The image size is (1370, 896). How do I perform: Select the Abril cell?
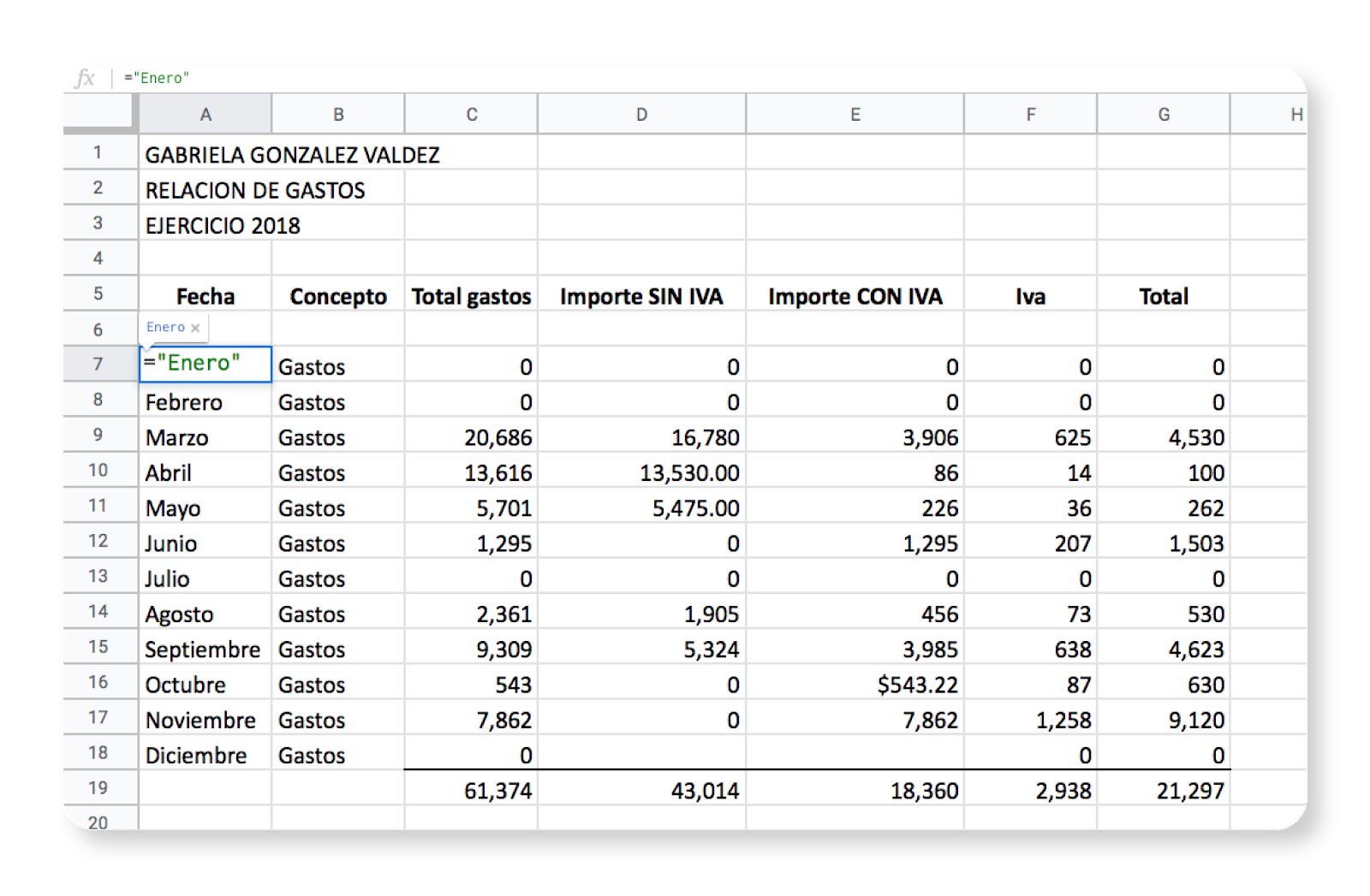(x=205, y=472)
